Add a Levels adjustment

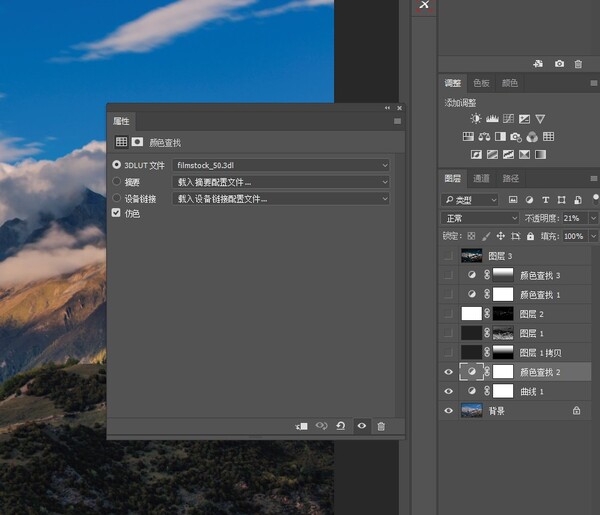[x=492, y=119]
